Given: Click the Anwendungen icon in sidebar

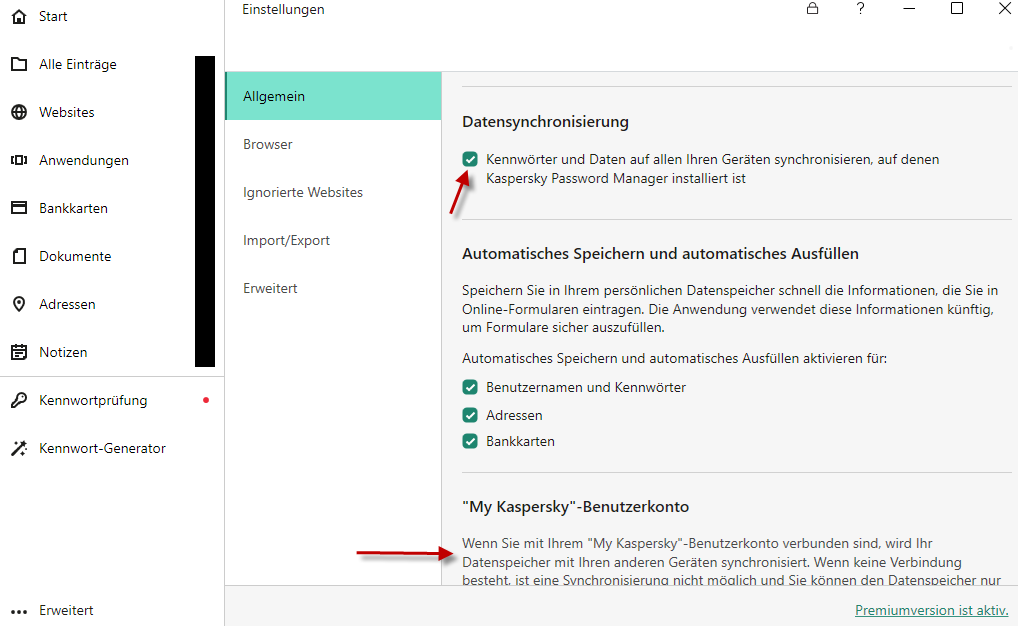Looking at the screenshot, I should tap(19, 160).
